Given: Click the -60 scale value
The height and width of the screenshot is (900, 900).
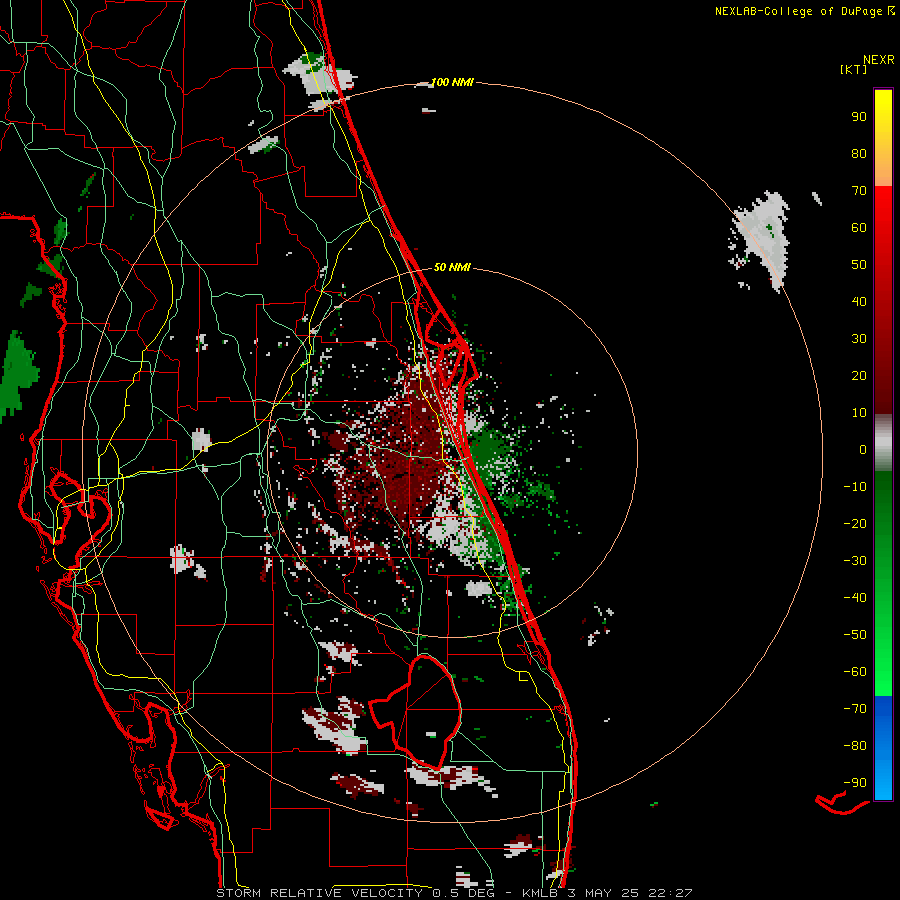Looking at the screenshot, I should pos(855,672).
